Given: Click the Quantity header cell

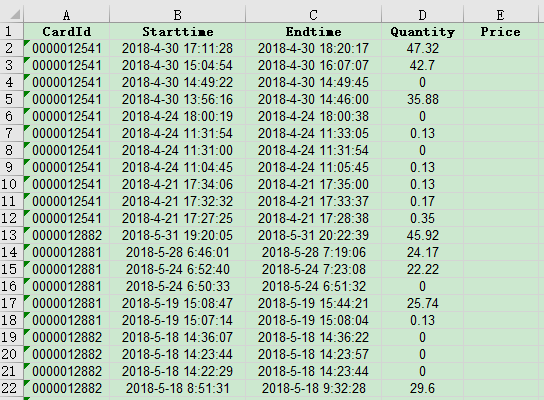Looking at the screenshot, I should [422, 32].
